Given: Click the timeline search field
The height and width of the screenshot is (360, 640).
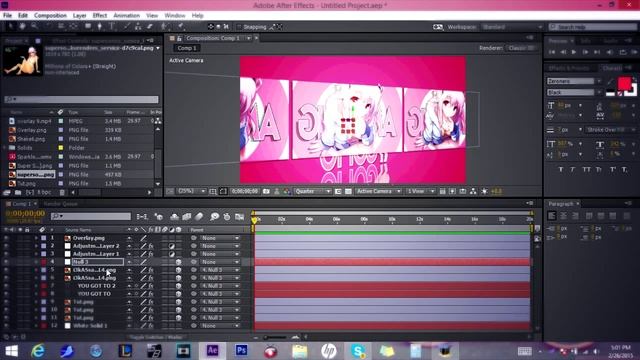Looking at the screenshot, I should pyautogui.click(x=91, y=216).
